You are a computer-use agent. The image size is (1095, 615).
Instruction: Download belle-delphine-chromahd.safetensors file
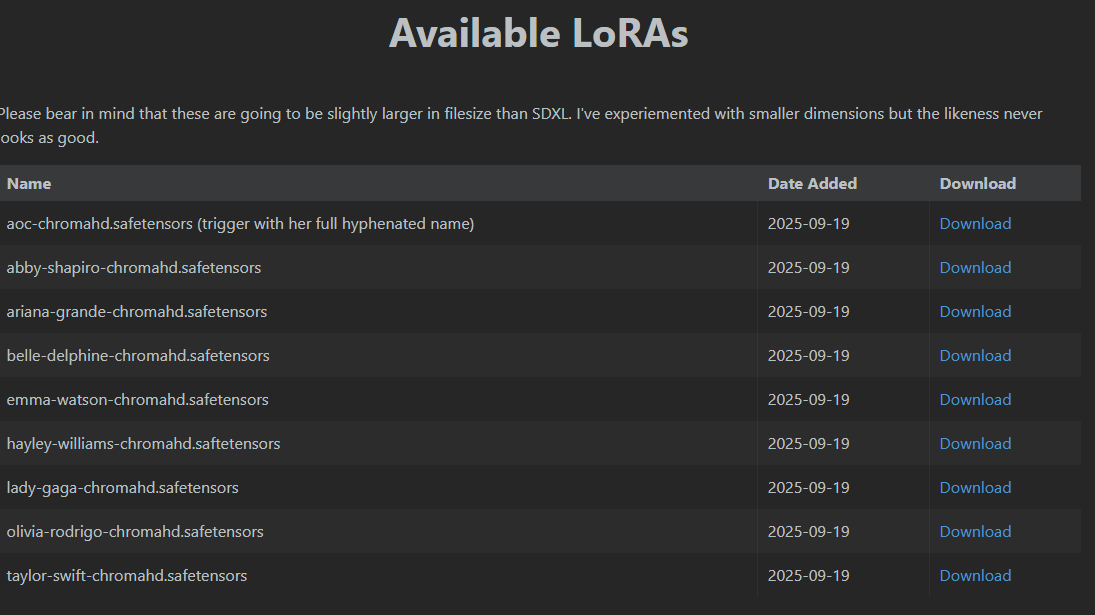tap(975, 355)
